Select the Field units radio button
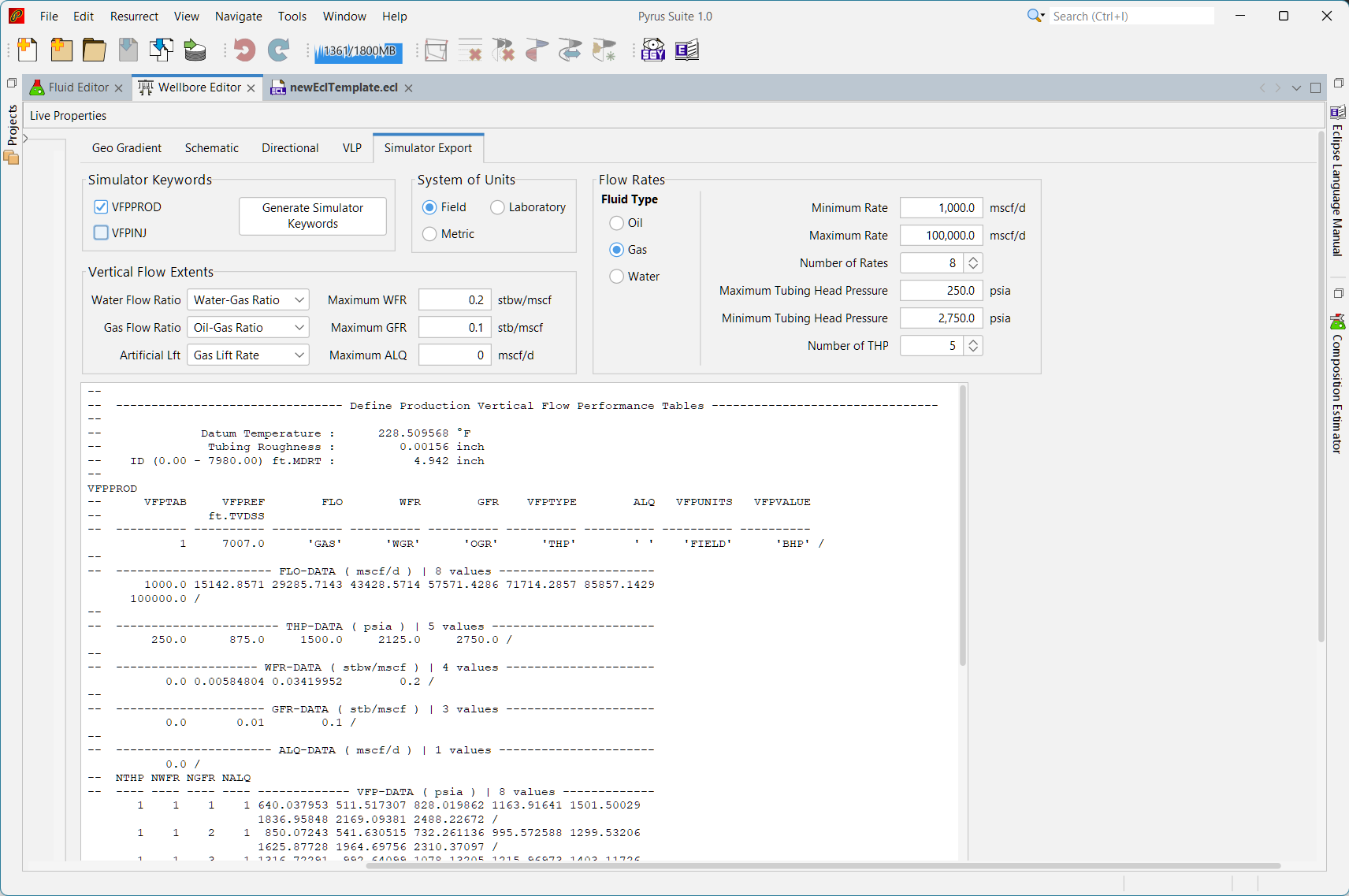The image size is (1349, 896). (x=429, y=207)
